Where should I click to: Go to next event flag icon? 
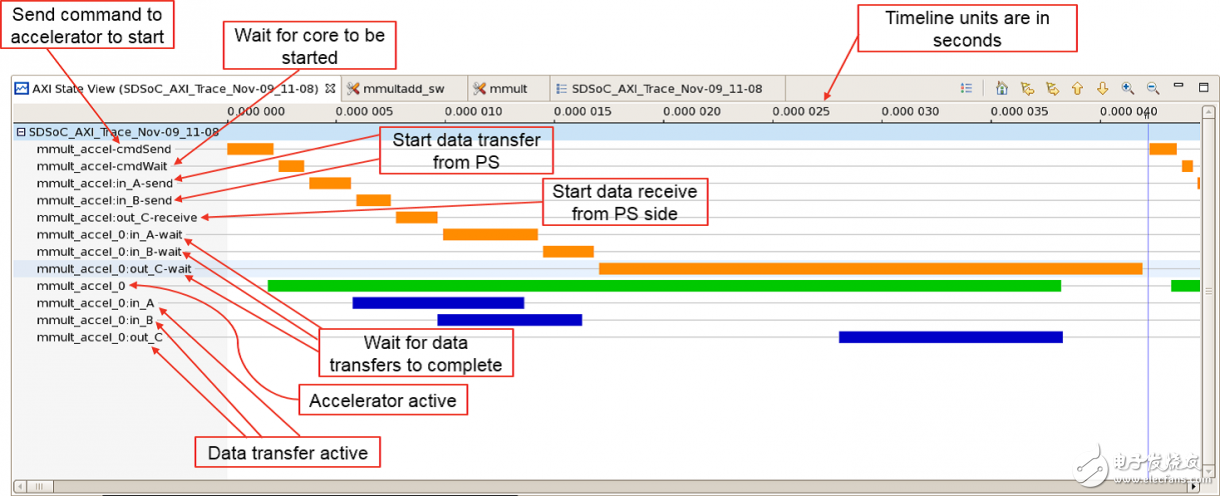click(1051, 88)
